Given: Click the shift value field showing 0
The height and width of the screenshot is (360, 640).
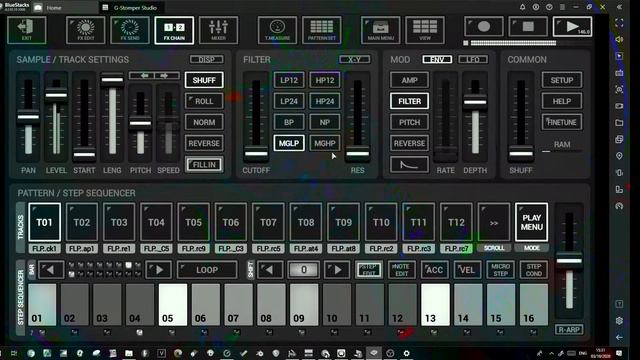Looking at the screenshot, I should (303, 270).
